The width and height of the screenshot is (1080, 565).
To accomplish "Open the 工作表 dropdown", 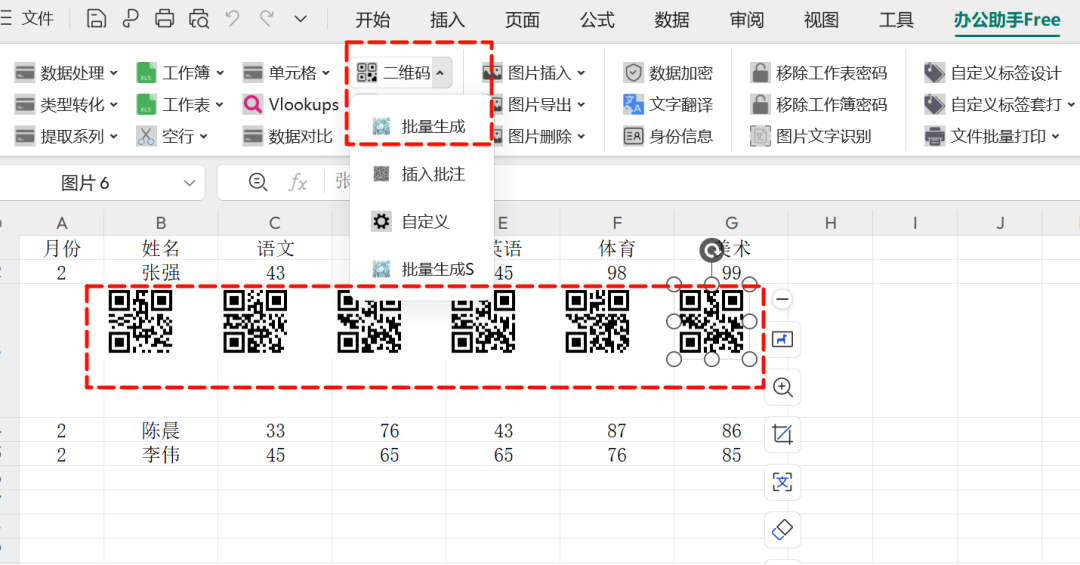I will [180, 105].
